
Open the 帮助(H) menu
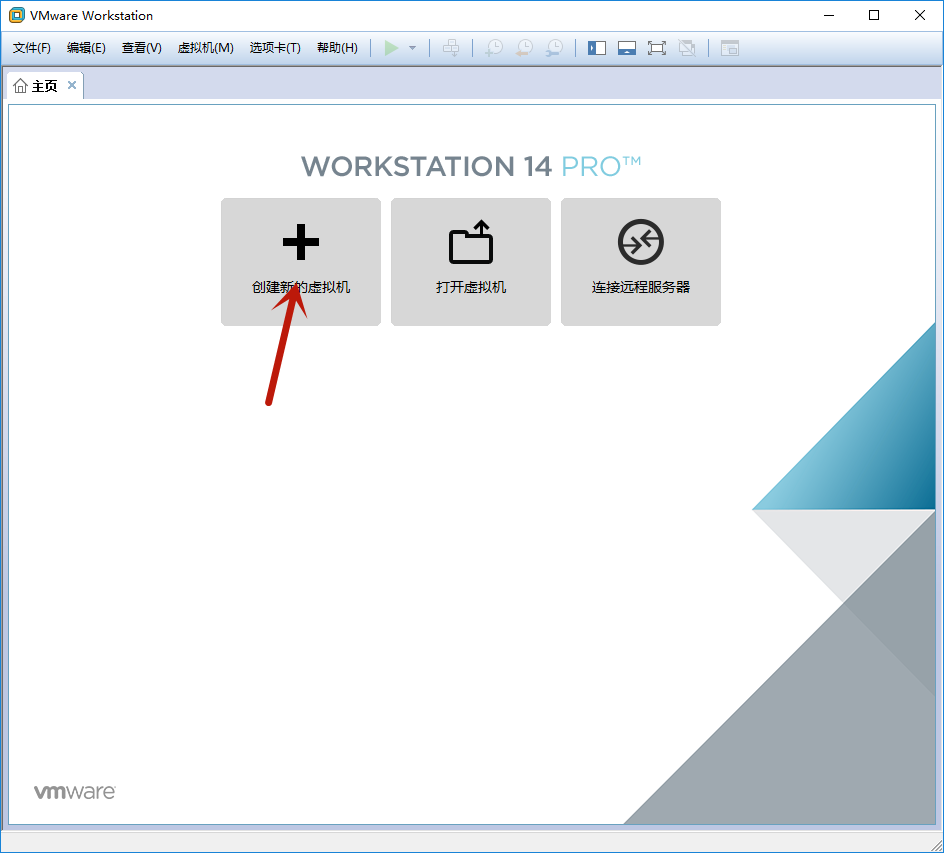[337, 48]
